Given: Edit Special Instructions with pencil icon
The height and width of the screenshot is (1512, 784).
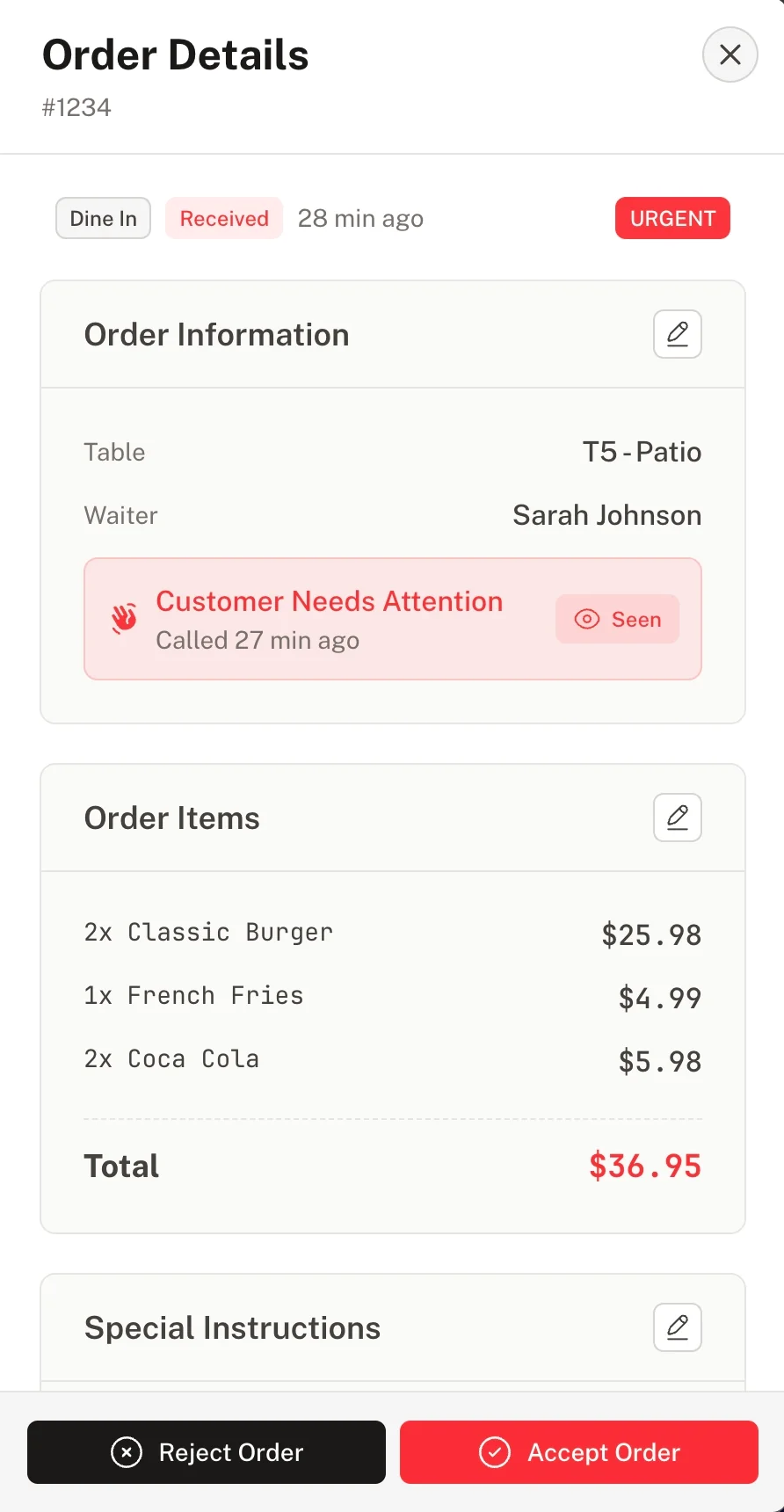Looking at the screenshot, I should tap(677, 1327).
